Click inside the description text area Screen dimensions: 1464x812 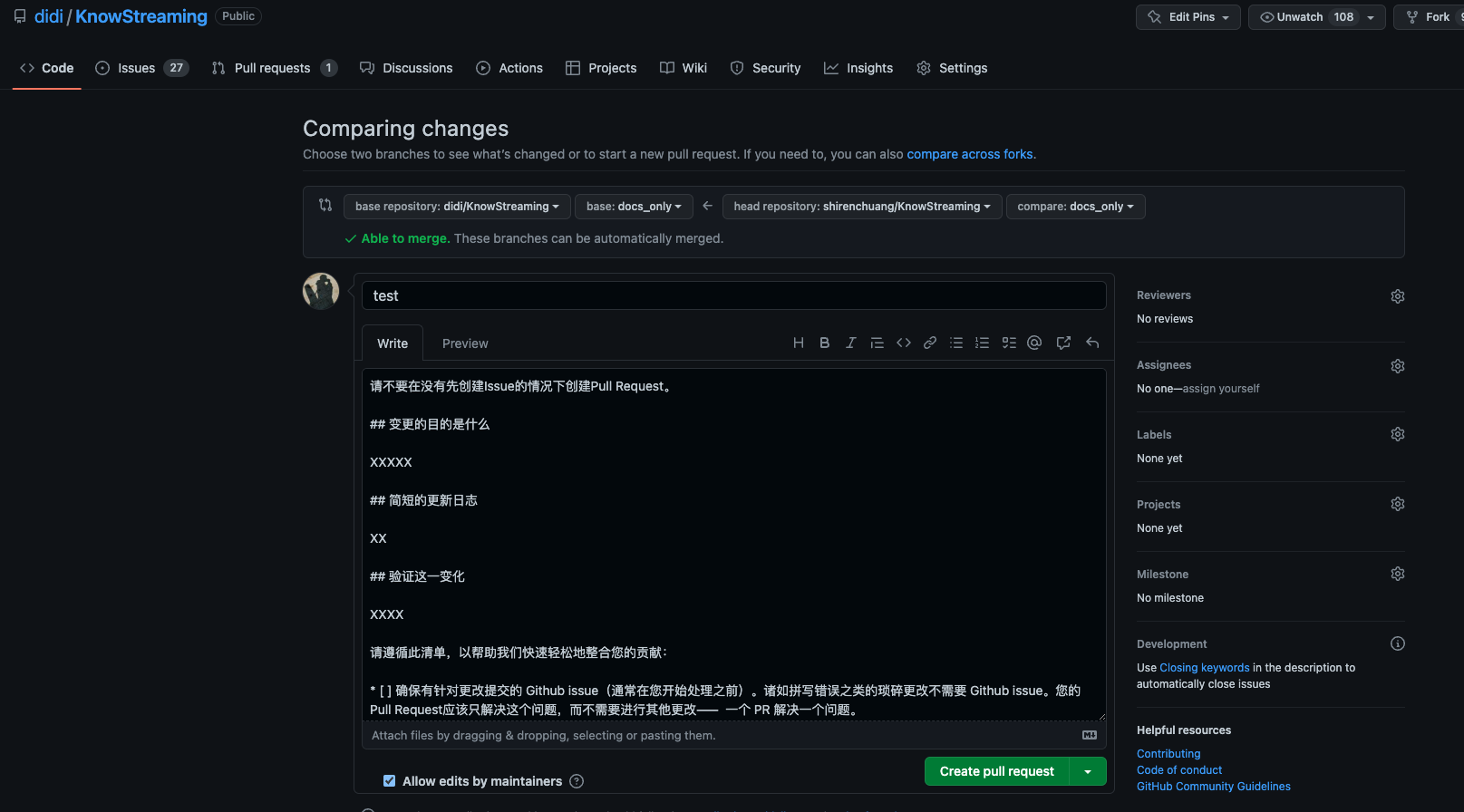coord(734,545)
